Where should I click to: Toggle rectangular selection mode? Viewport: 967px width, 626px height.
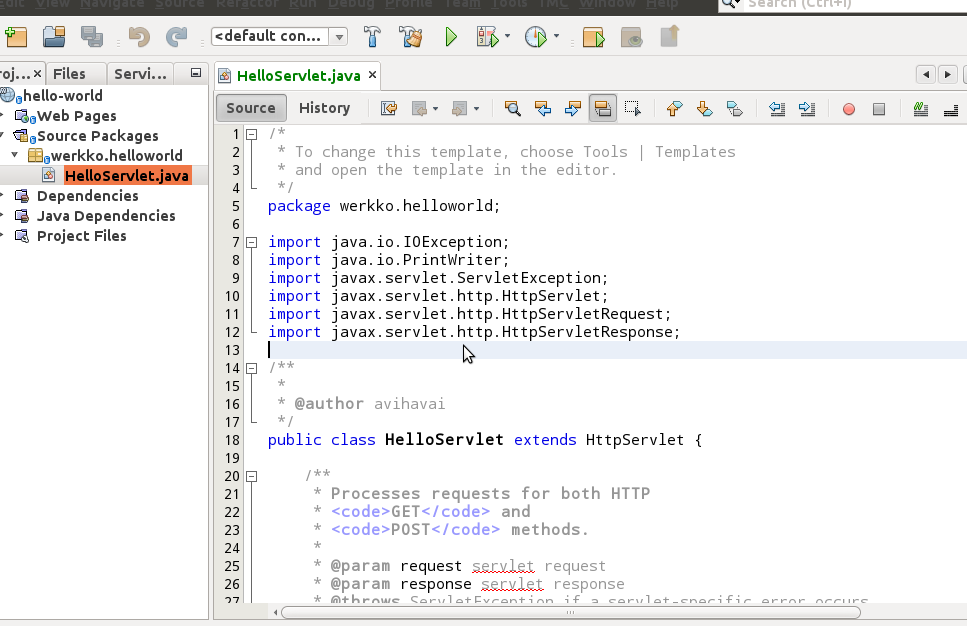pos(633,109)
